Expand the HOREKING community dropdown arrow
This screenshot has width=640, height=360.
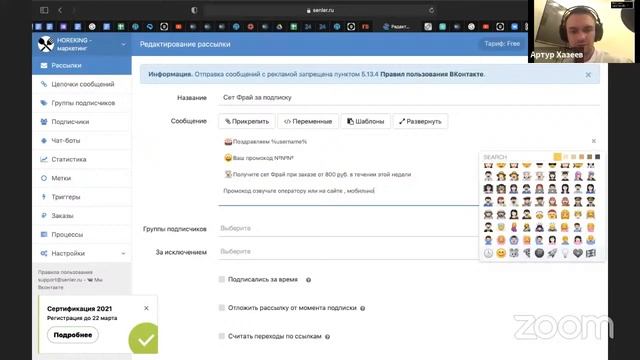[x=124, y=44]
